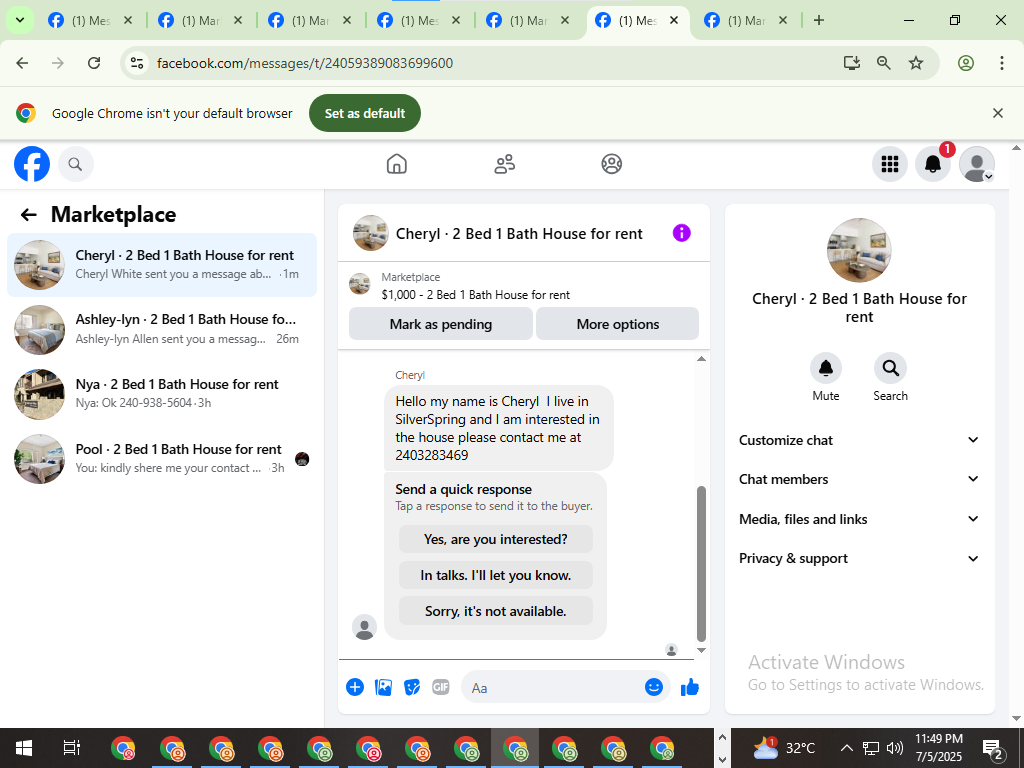Click the chat scroll down arrow

pyautogui.click(x=701, y=650)
